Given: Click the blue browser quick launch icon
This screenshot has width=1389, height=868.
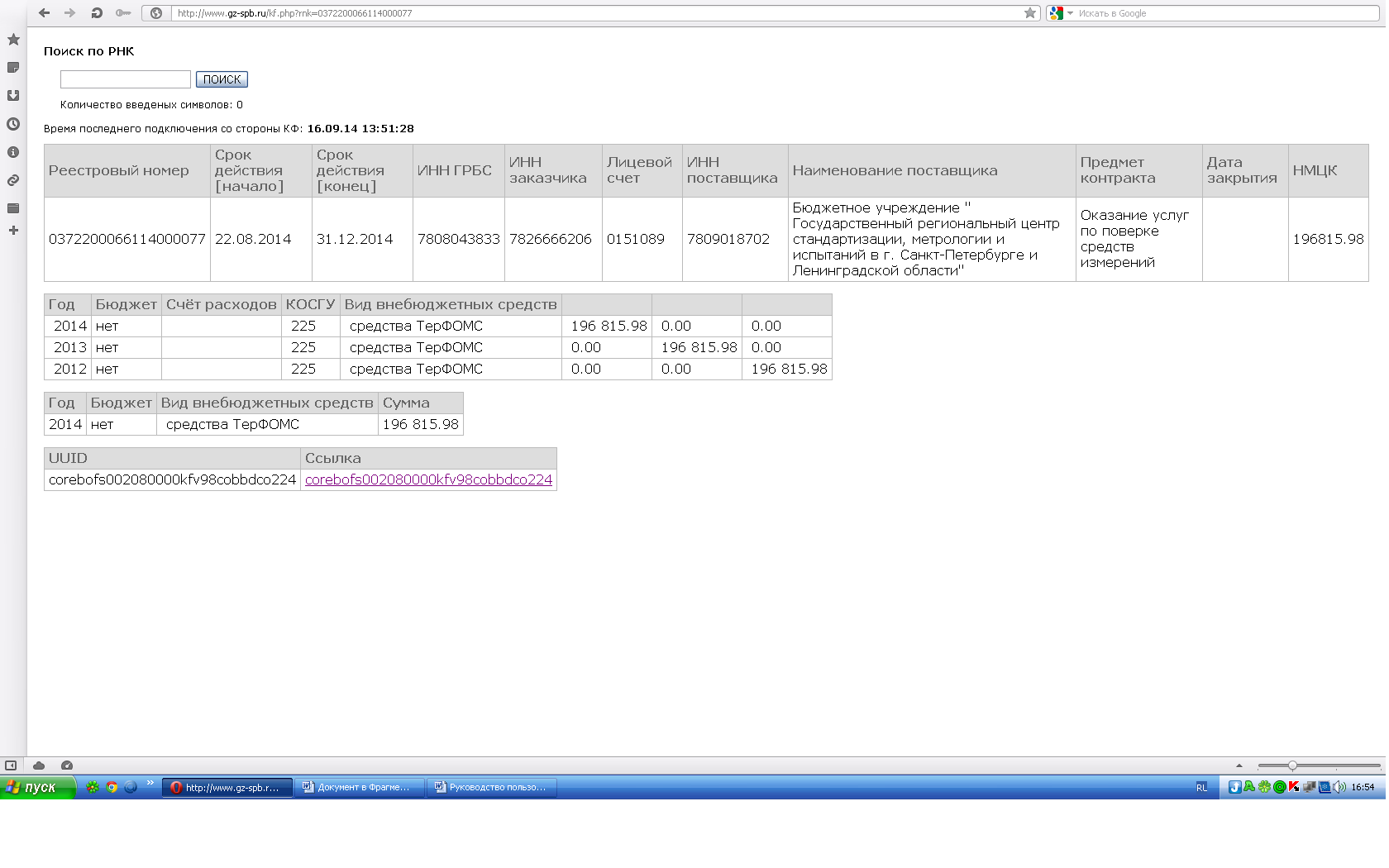Looking at the screenshot, I should (131, 787).
